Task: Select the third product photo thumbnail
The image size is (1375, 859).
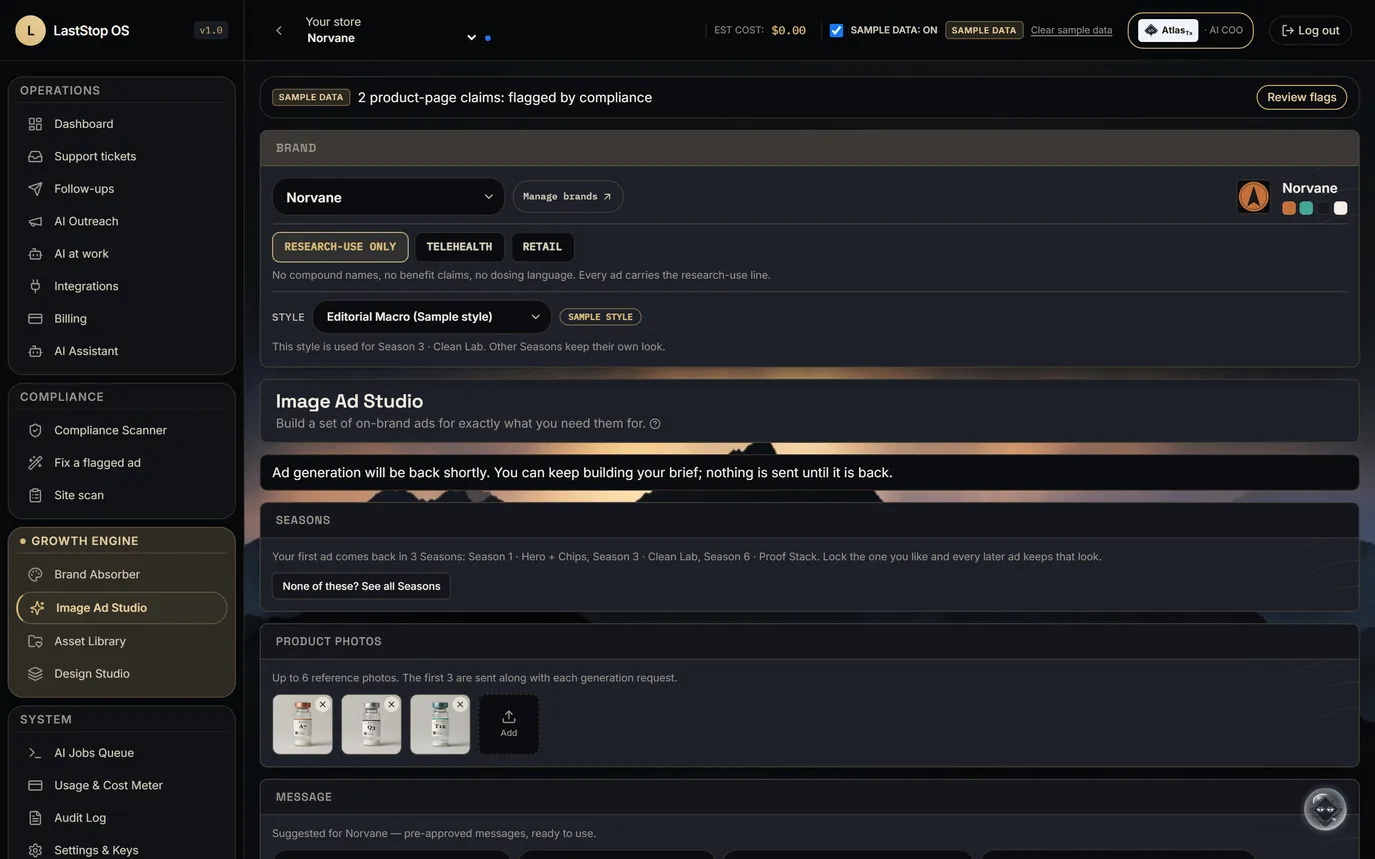Action: (x=440, y=725)
